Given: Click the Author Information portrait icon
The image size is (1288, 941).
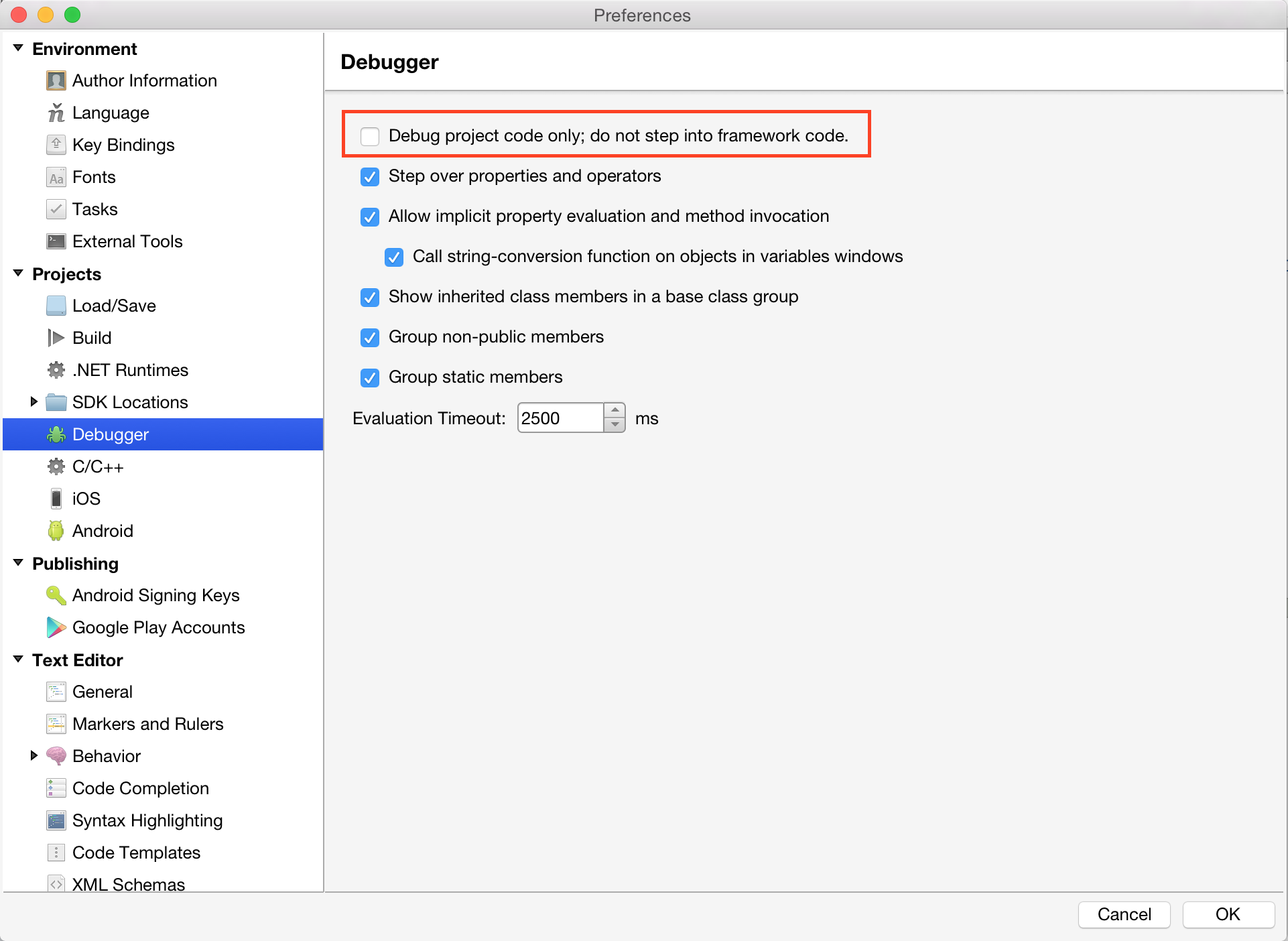Looking at the screenshot, I should 56,81.
